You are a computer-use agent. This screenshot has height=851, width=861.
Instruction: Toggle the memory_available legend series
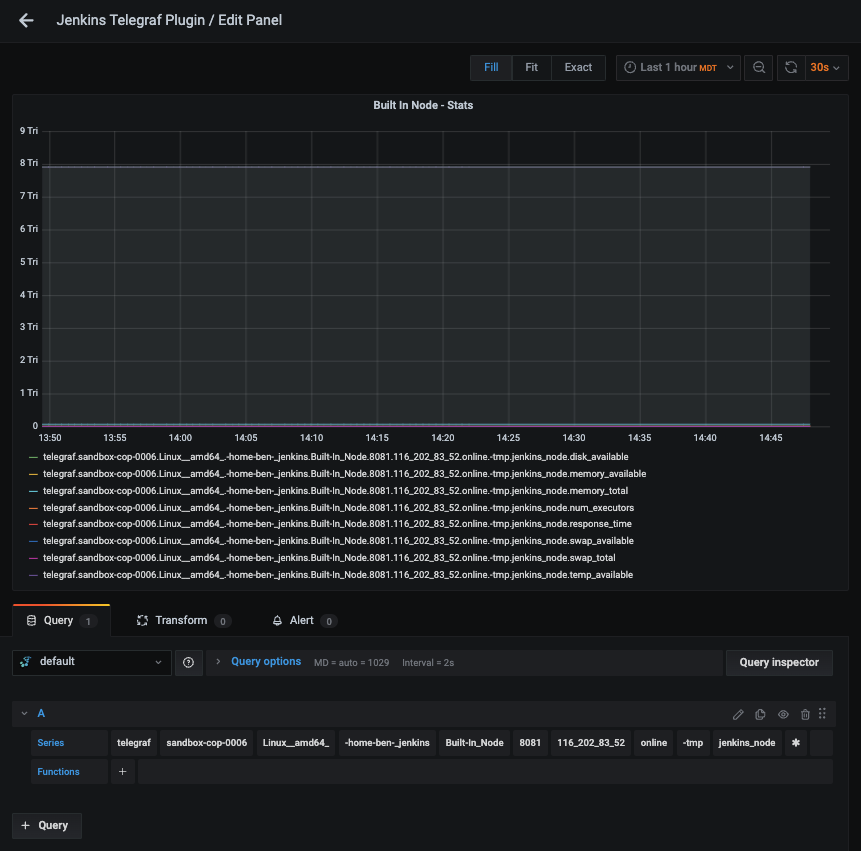coord(344,474)
